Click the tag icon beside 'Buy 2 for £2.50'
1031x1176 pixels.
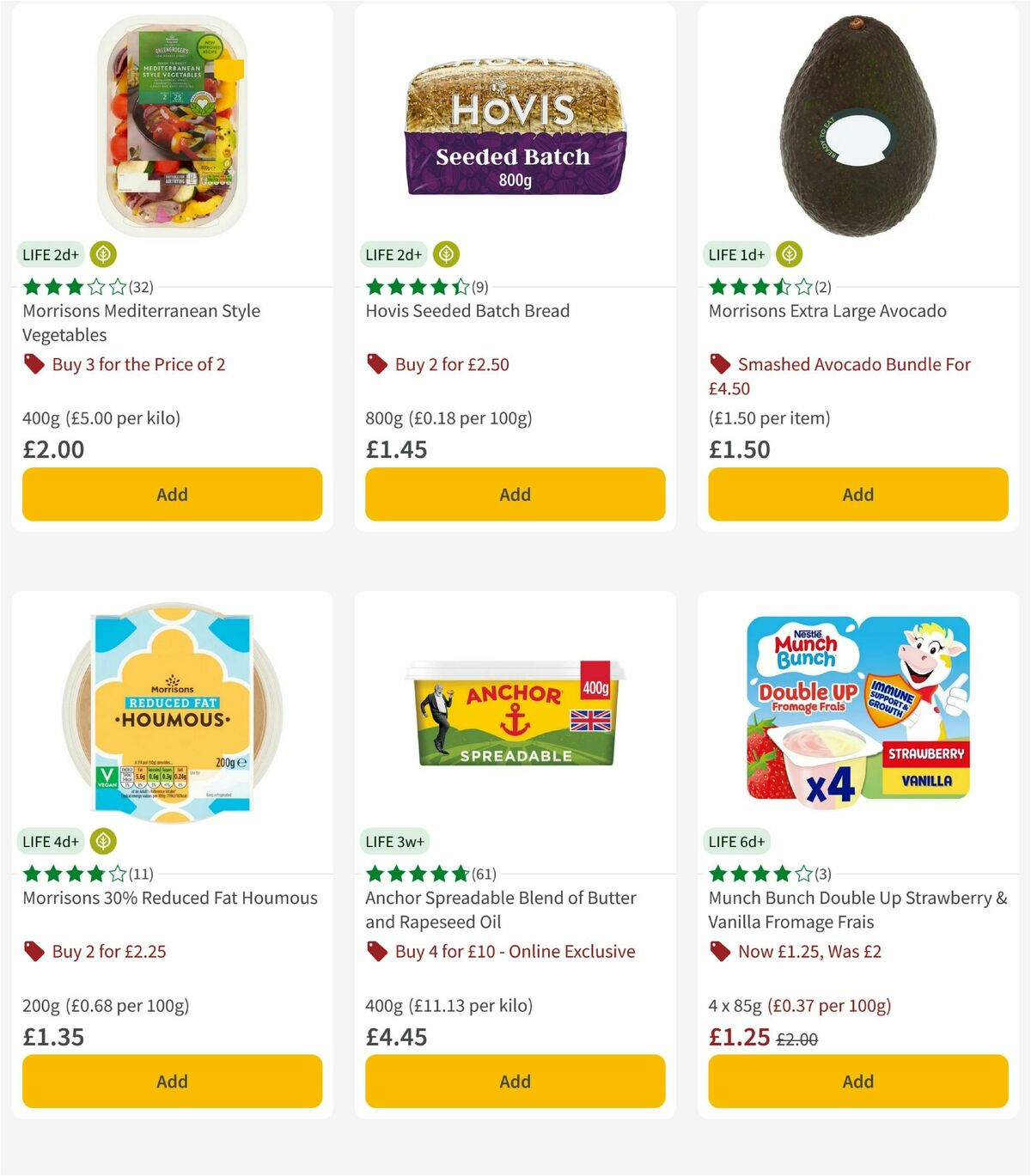[x=376, y=364]
